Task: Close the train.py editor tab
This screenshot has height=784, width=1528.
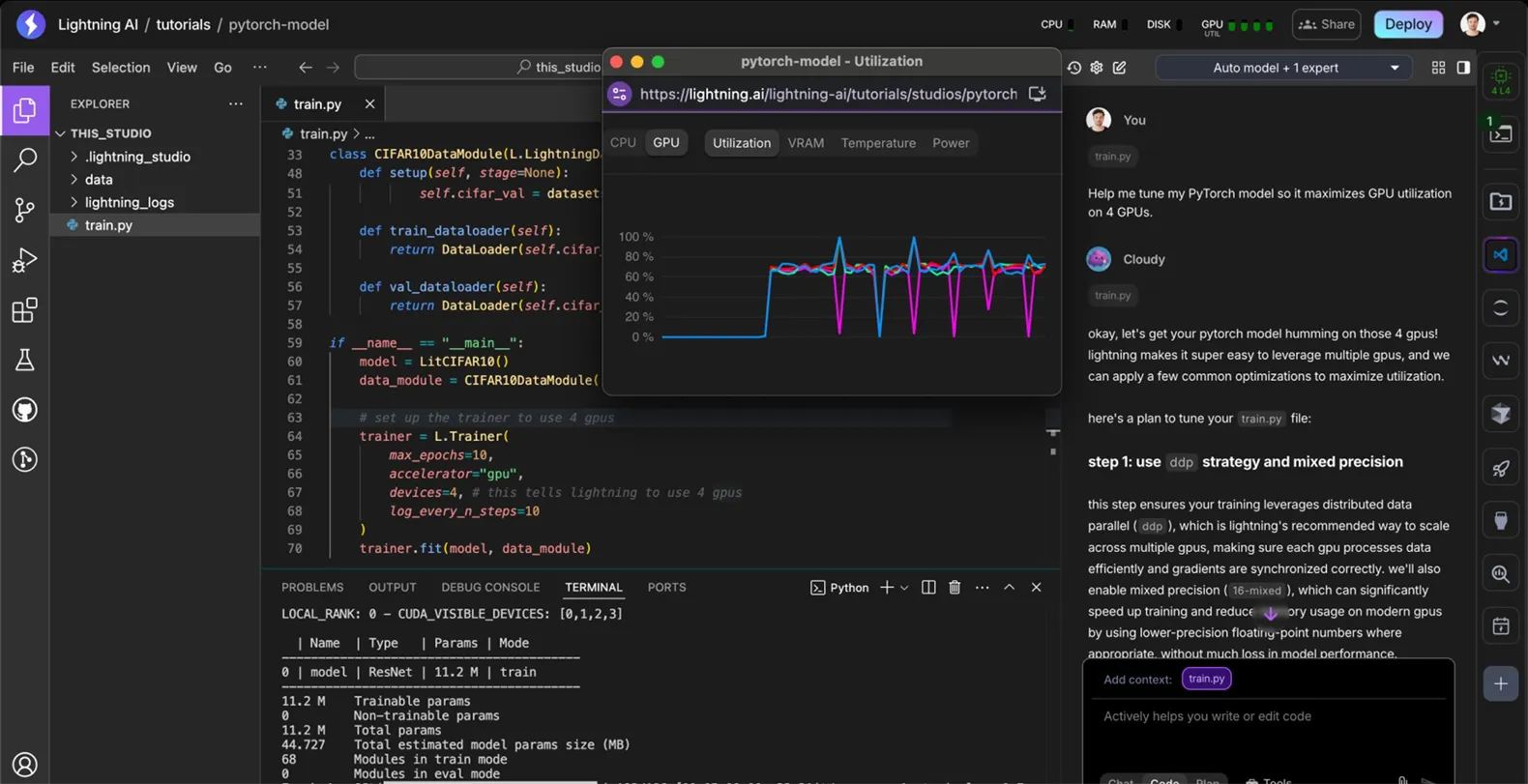Action: click(369, 103)
